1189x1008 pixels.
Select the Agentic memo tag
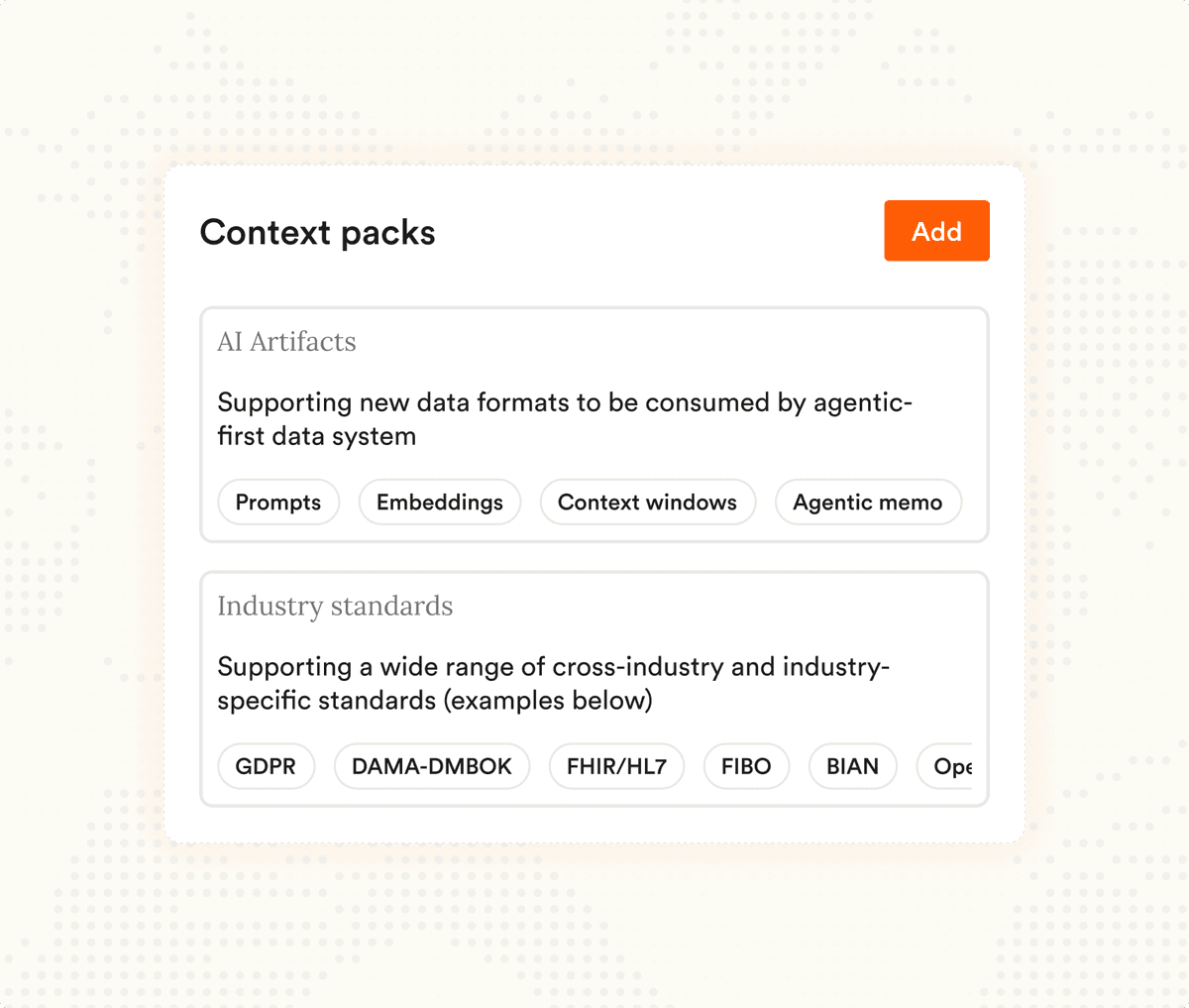pyautogui.click(x=868, y=503)
